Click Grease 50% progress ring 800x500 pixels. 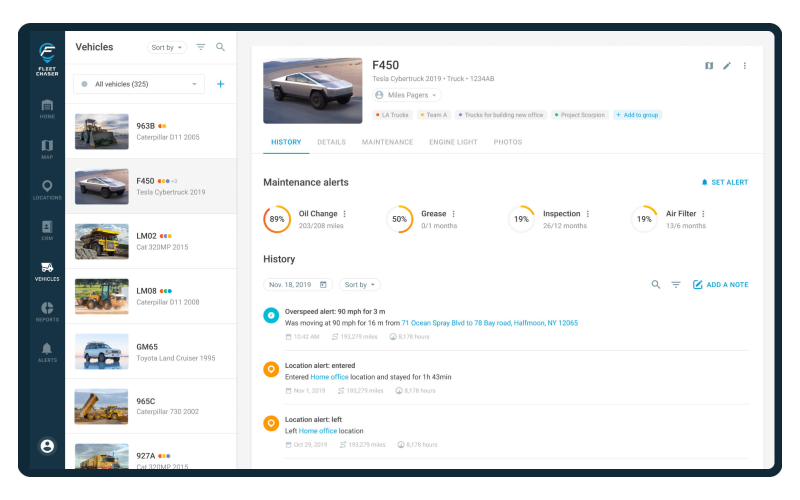point(399,219)
